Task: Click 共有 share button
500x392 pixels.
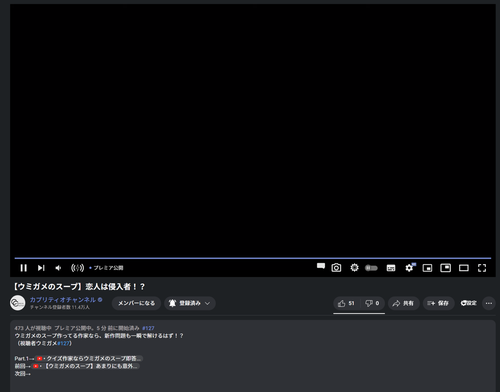Action: click(403, 303)
